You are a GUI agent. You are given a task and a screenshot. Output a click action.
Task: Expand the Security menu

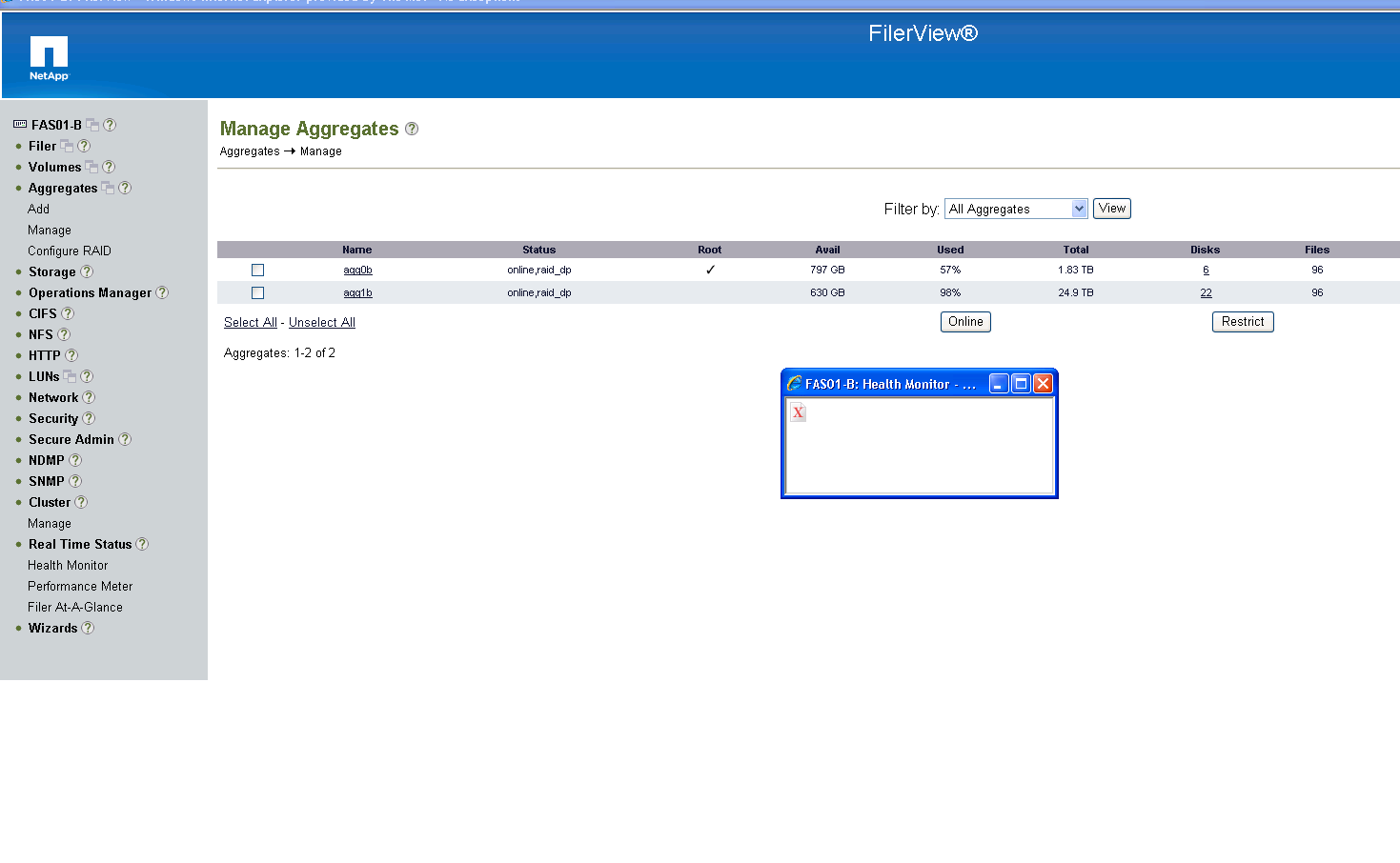[x=53, y=418]
